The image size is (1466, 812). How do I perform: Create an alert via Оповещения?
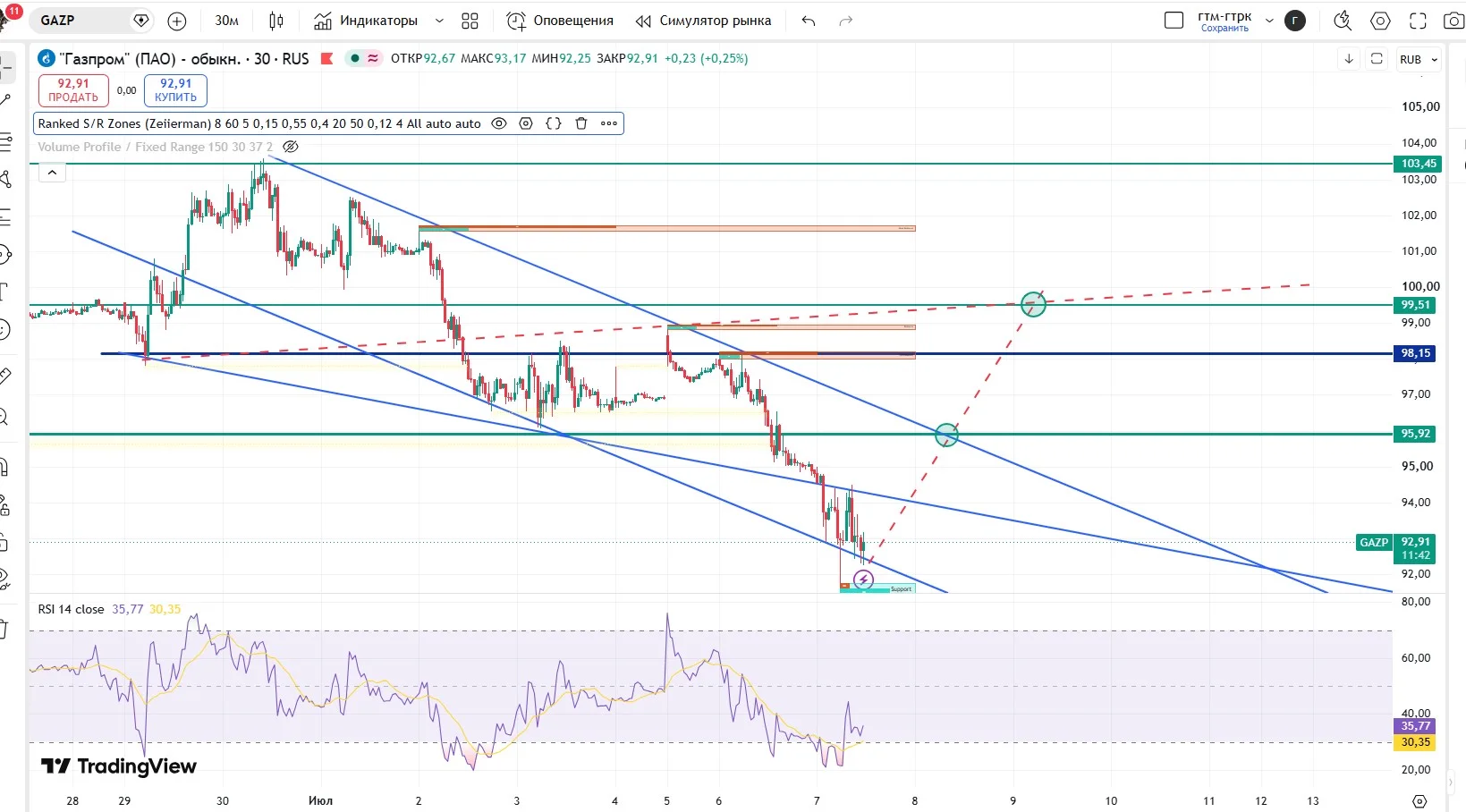click(x=560, y=21)
